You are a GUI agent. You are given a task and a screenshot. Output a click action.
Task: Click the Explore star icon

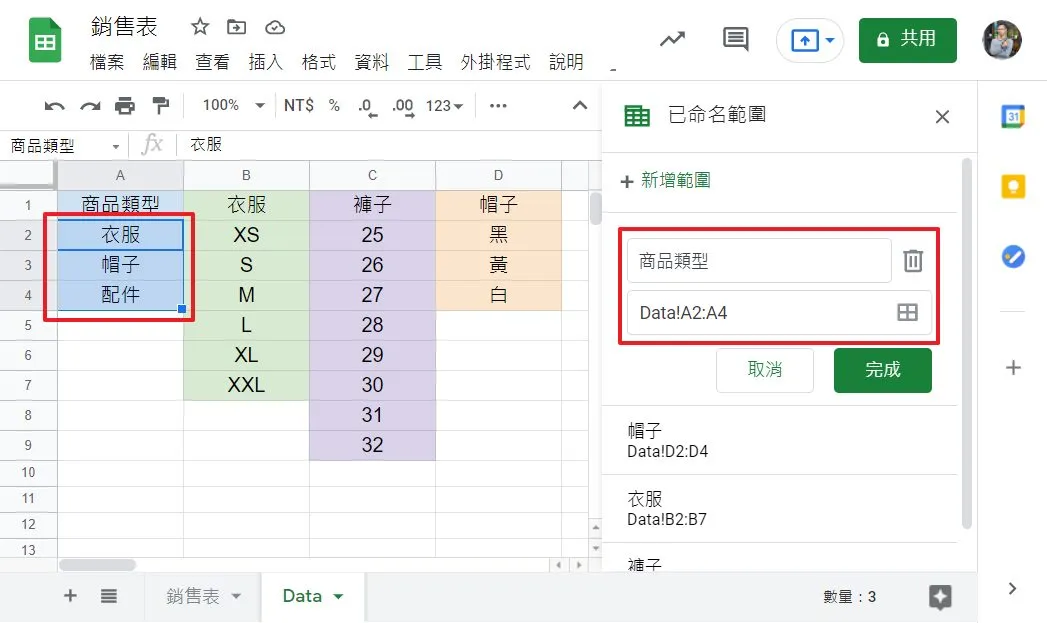tap(939, 597)
